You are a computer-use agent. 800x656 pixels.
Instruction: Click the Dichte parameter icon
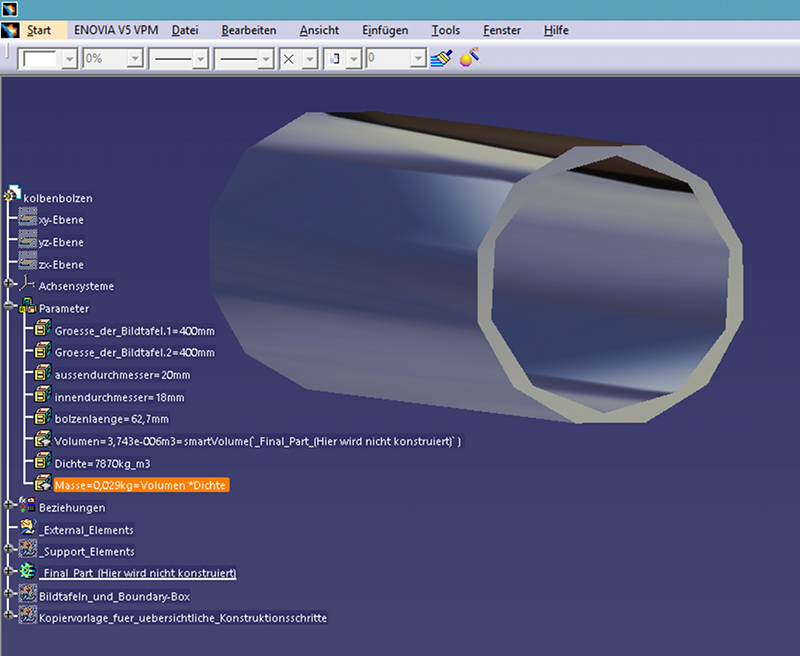click(43, 461)
